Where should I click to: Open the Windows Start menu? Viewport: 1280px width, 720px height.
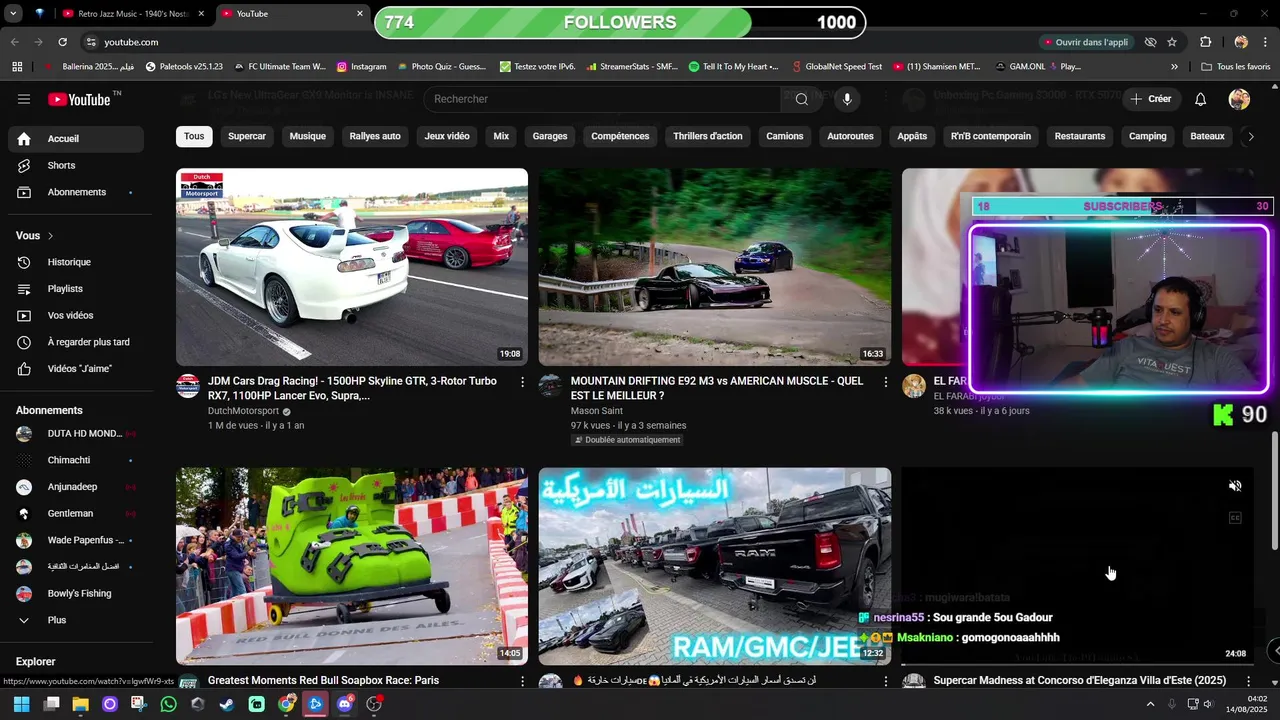pos(21,704)
